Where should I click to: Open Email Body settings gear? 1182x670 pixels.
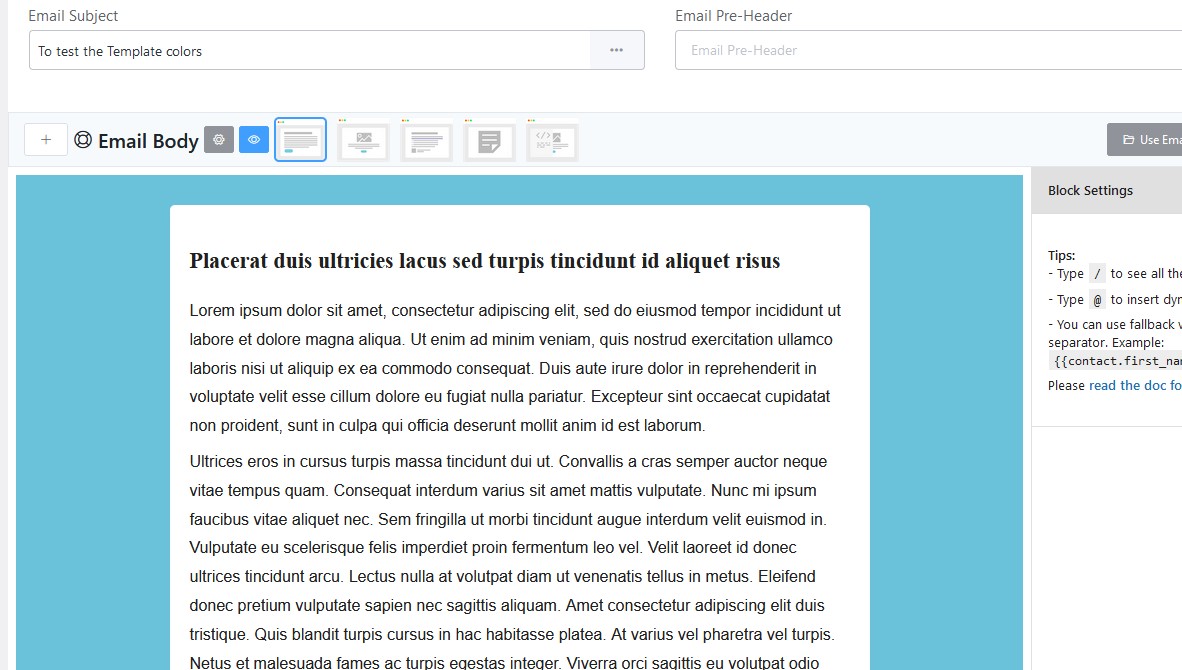click(x=219, y=139)
